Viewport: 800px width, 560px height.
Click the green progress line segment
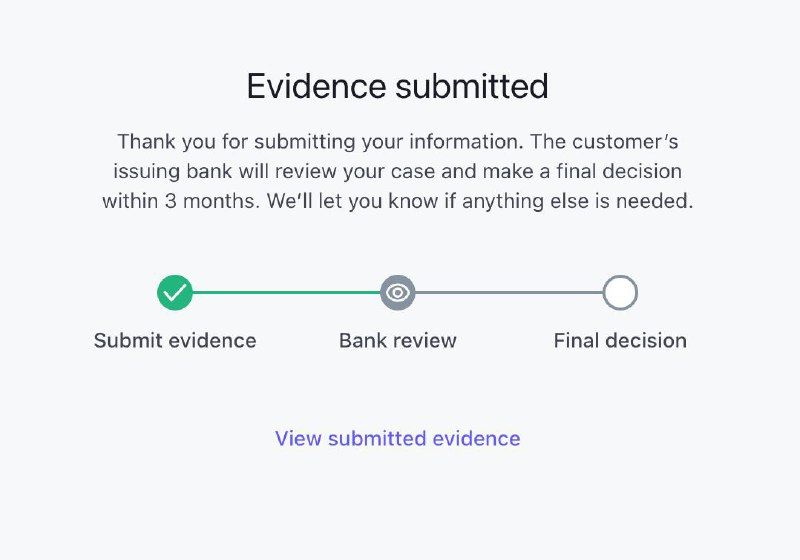(286, 293)
